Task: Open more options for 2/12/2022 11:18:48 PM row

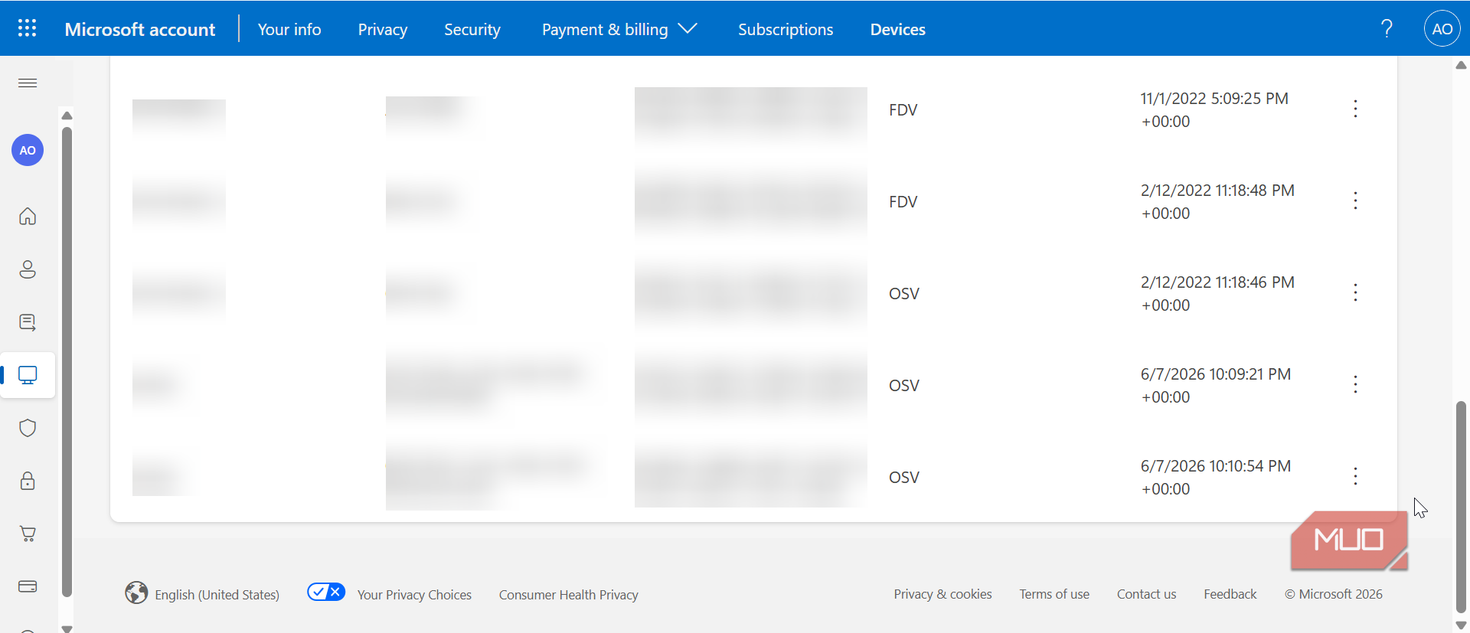Action: coord(1355,201)
